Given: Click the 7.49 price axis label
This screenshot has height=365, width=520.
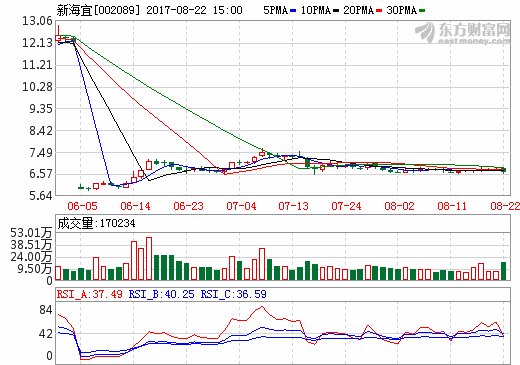Looking at the screenshot, I should coord(41,153).
